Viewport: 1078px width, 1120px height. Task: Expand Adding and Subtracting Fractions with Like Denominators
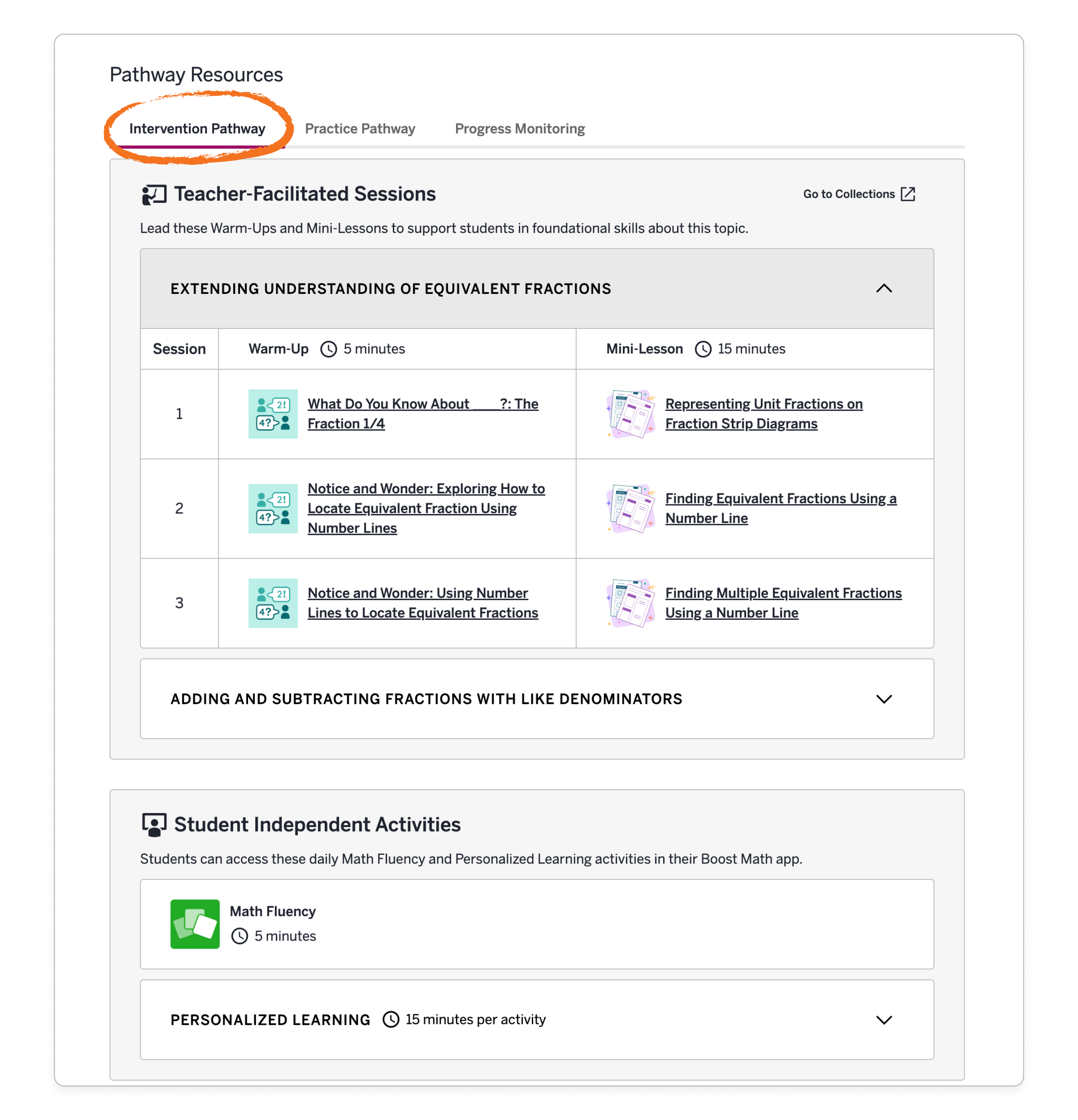[x=883, y=699]
